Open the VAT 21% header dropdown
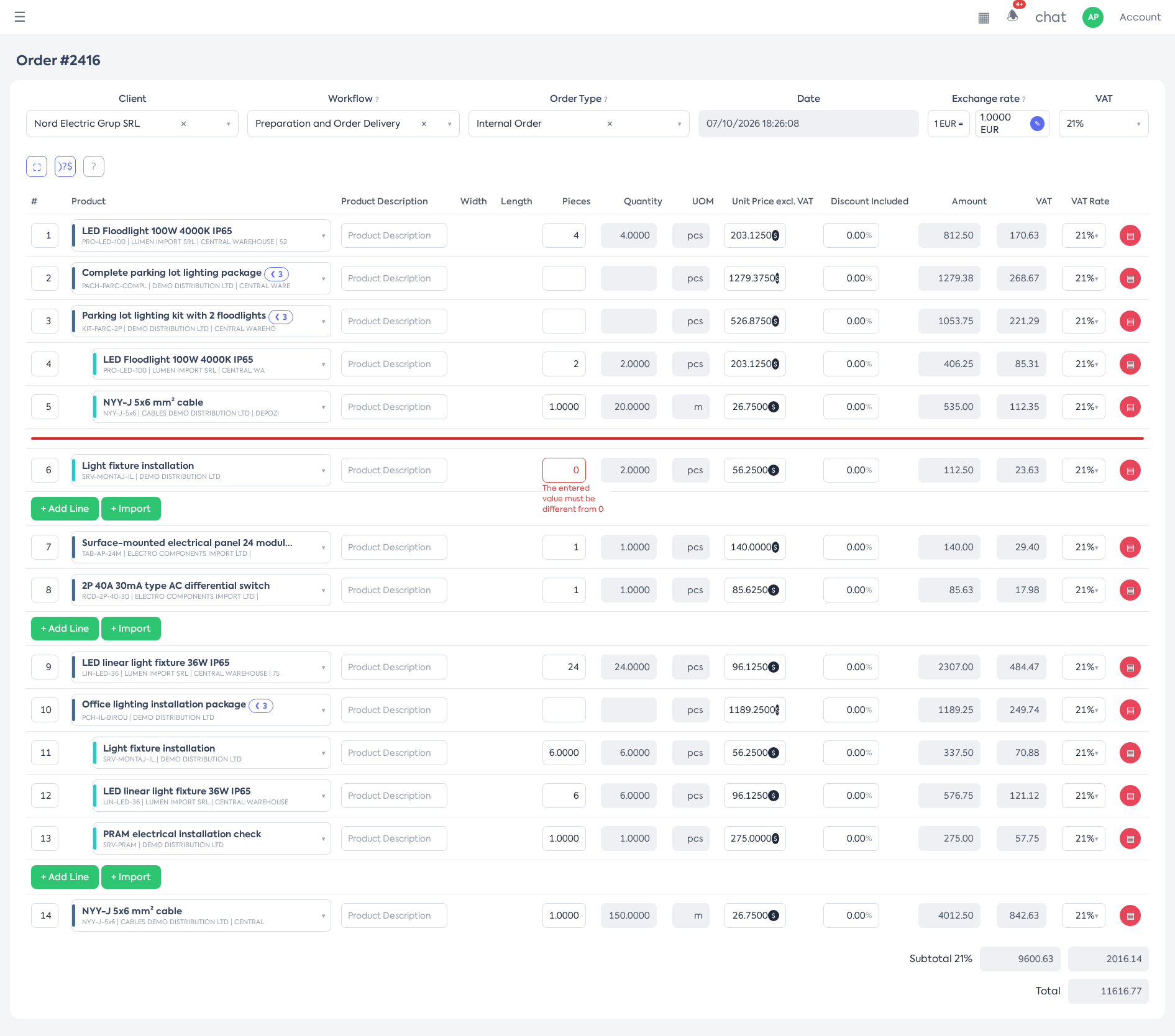 [x=1104, y=124]
